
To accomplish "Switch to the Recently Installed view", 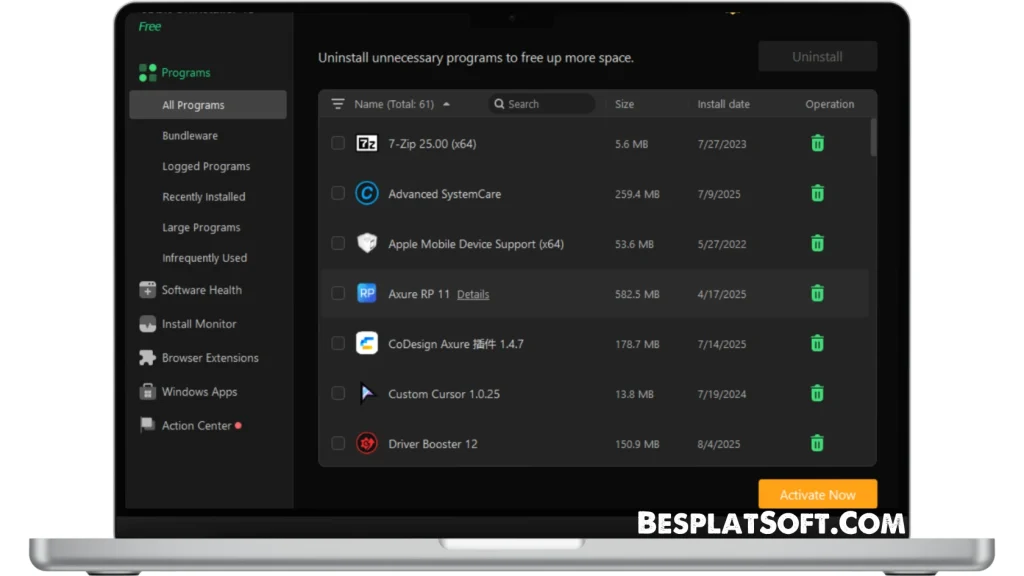I will (204, 196).
